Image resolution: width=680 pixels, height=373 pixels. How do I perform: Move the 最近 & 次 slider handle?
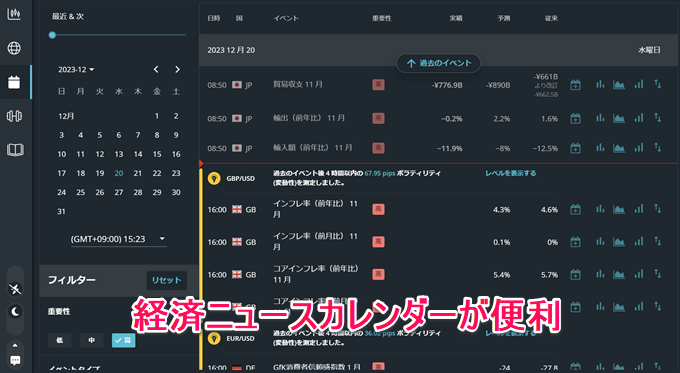[x=52, y=35]
